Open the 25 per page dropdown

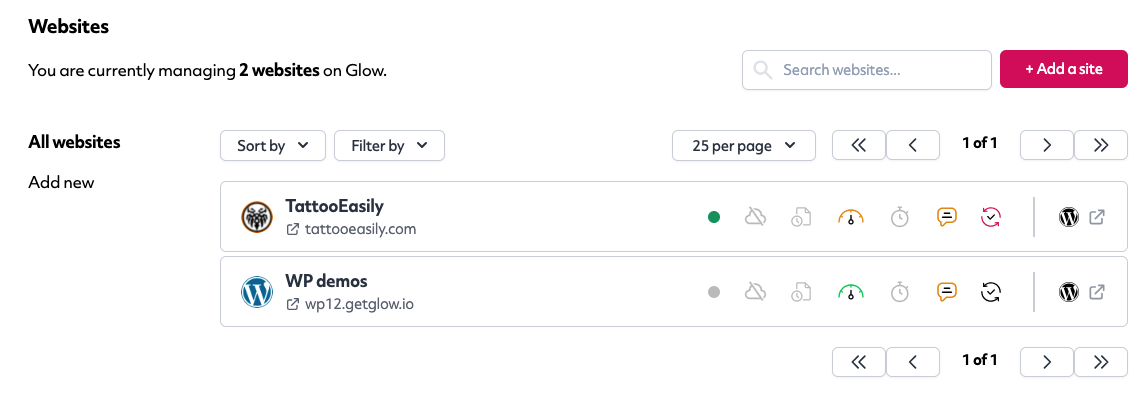(744, 145)
